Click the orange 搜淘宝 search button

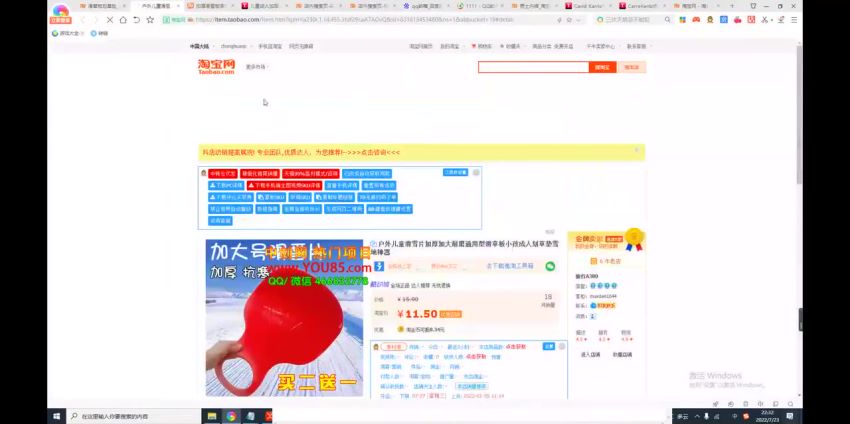click(602, 67)
